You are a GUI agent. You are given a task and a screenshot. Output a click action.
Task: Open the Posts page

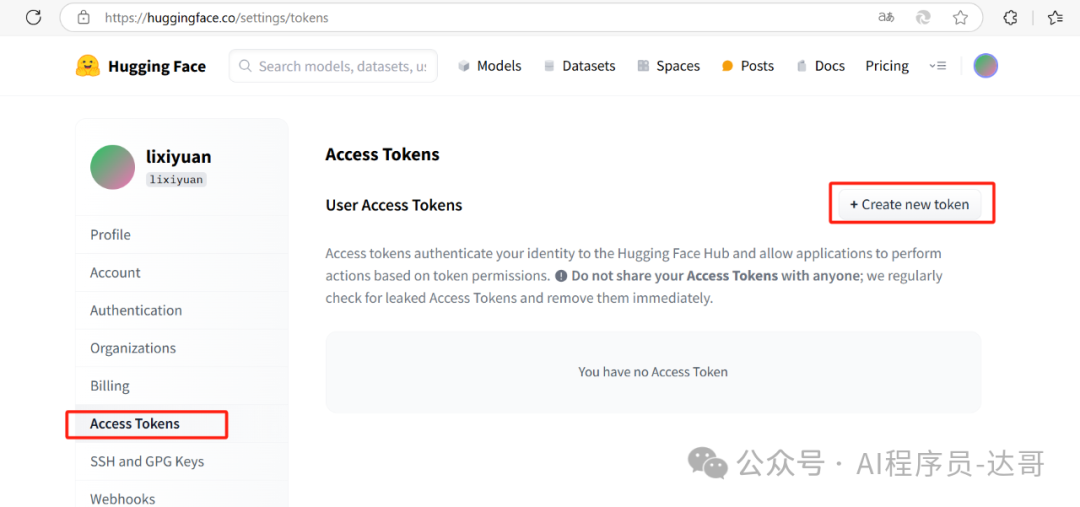747,66
